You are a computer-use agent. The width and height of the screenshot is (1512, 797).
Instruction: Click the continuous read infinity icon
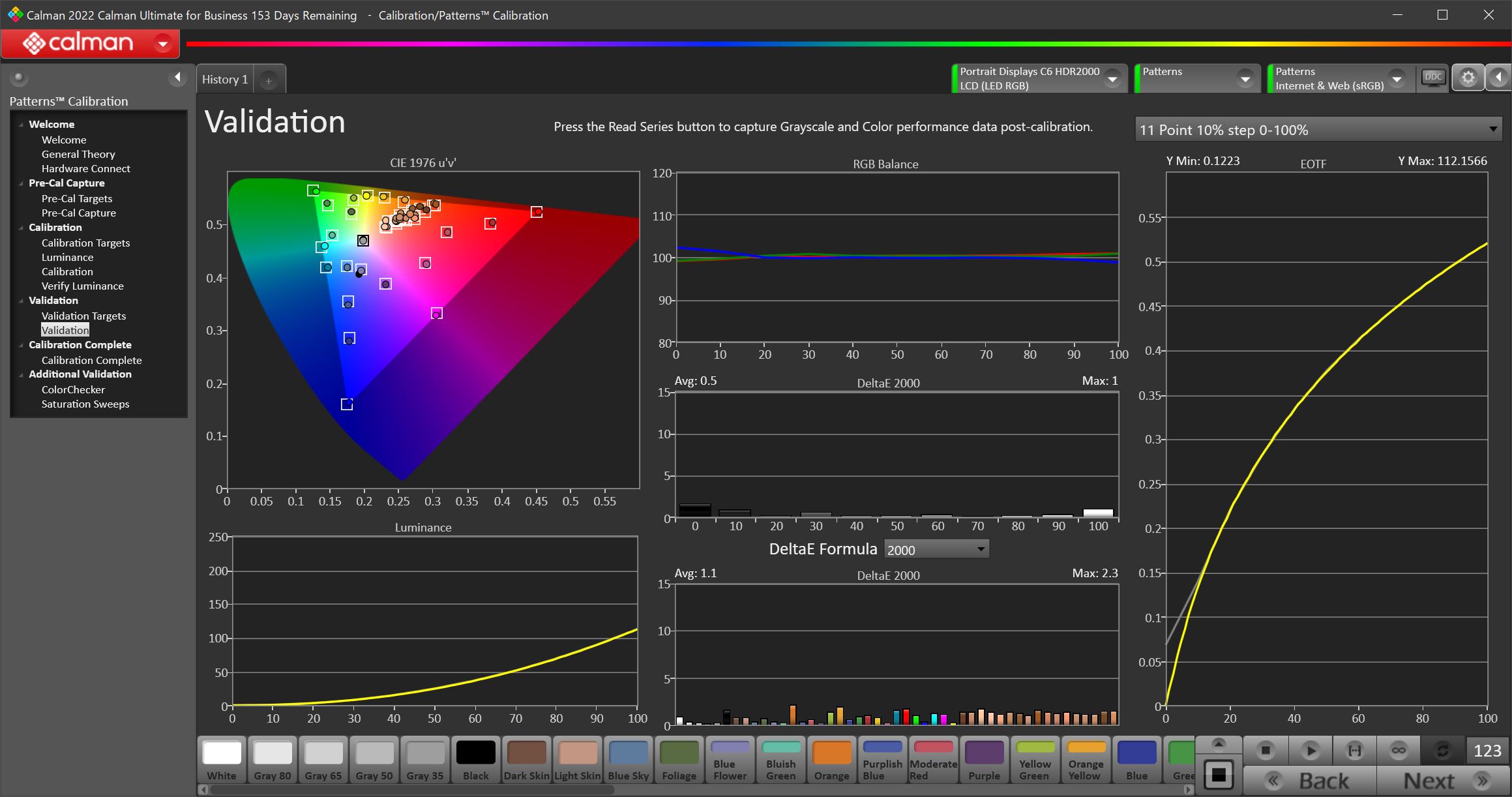(x=1399, y=751)
